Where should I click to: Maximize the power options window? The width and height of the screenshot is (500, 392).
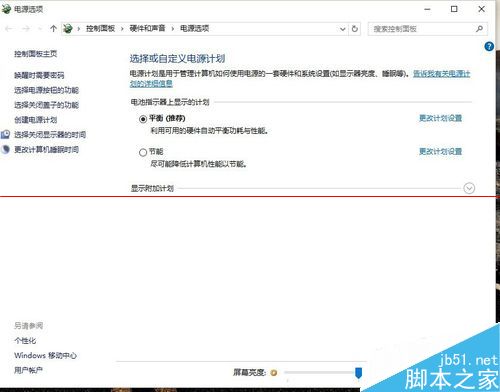(x=454, y=9)
